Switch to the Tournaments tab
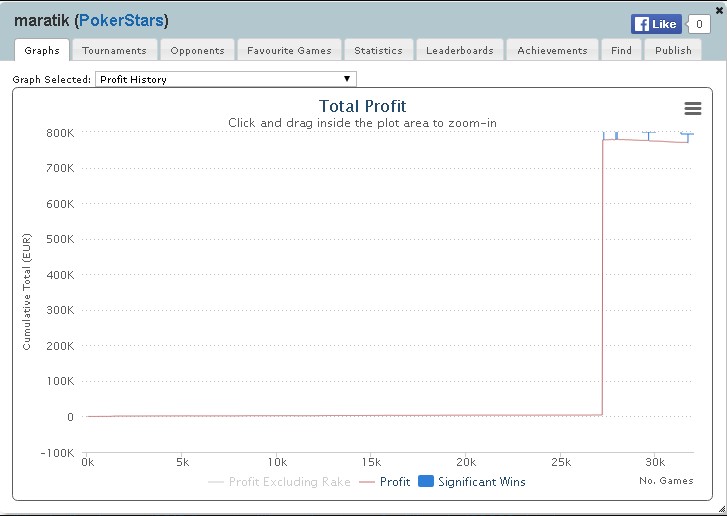 click(114, 50)
